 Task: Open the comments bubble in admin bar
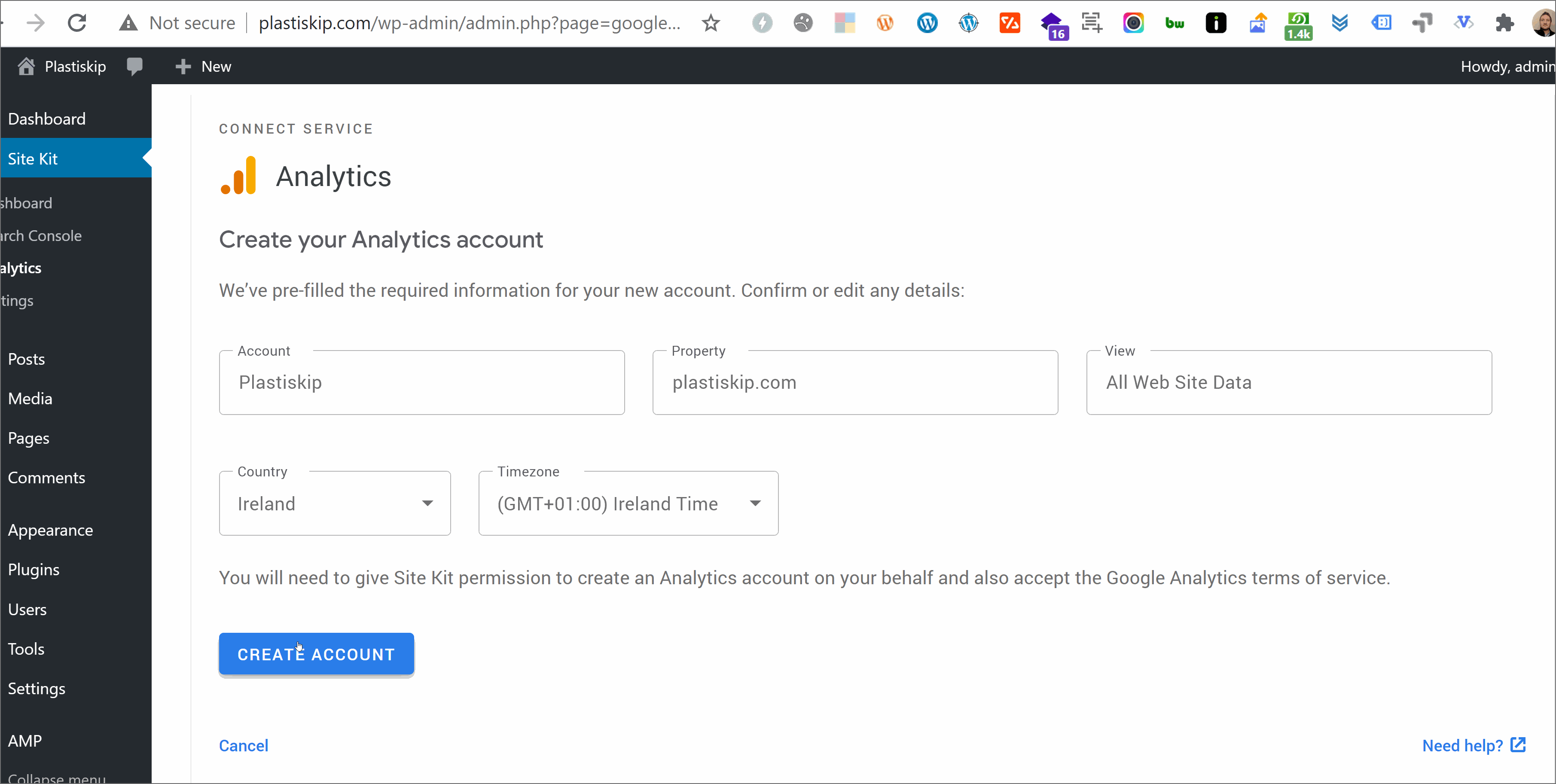coord(135,66)
